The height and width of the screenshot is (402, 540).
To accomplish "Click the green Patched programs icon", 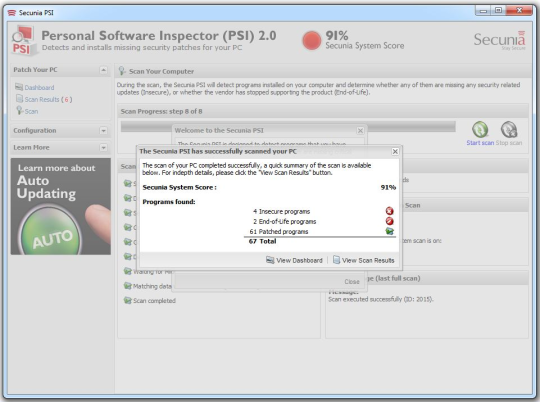I will point(390,231).
